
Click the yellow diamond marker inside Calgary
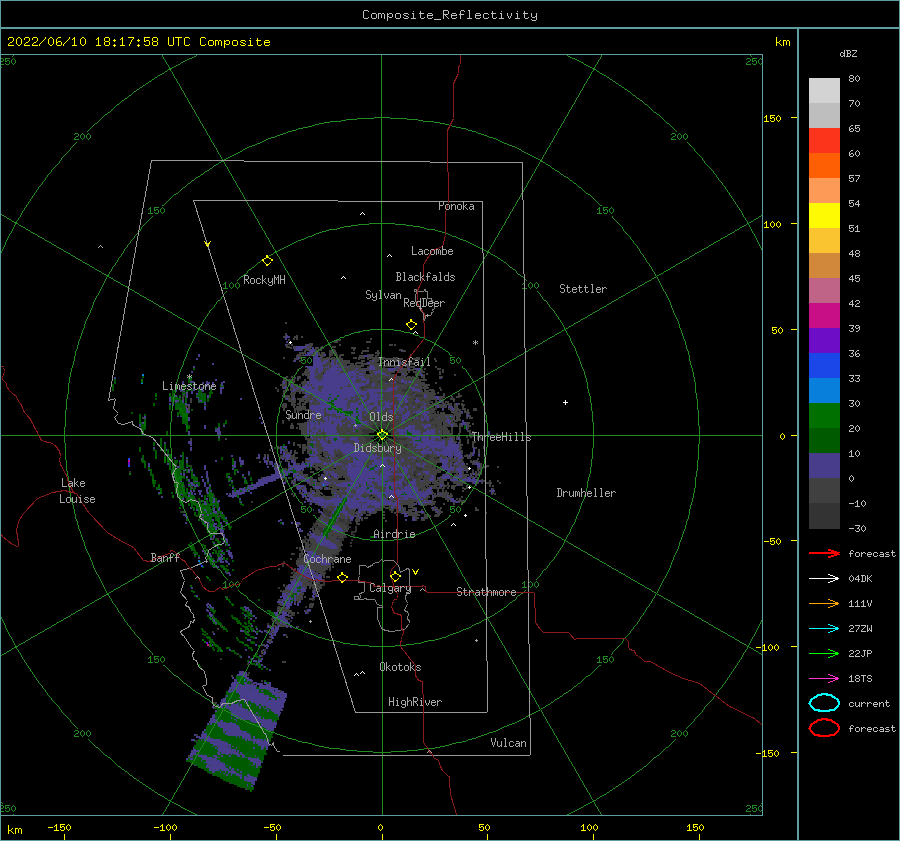[395, 576]
